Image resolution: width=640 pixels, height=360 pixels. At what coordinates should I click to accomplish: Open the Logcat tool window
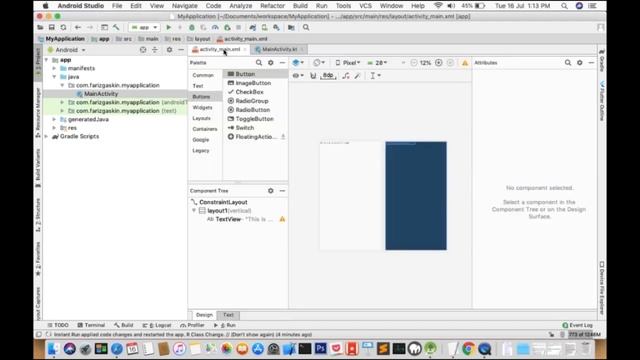tap(157, 325)
